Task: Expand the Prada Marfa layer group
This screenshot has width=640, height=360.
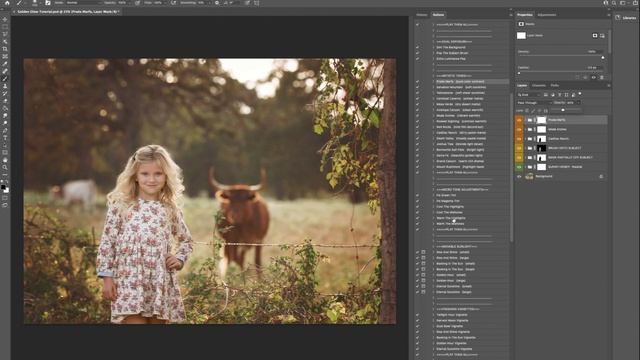Action: click(525, 120)
